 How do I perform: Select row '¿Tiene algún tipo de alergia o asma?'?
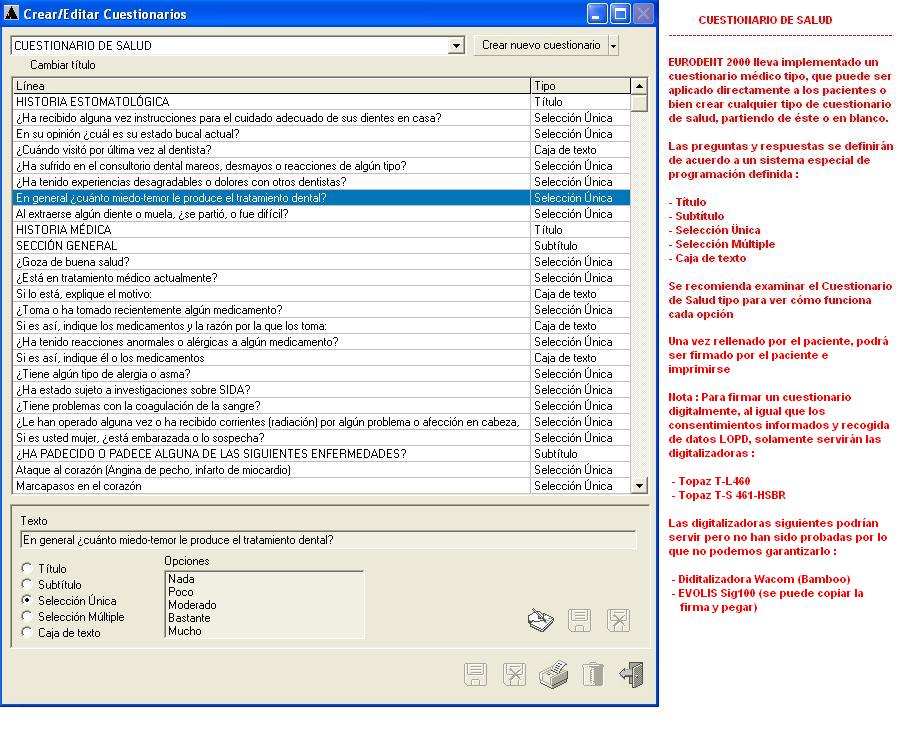pyautogui.click(x=321, y=374)
